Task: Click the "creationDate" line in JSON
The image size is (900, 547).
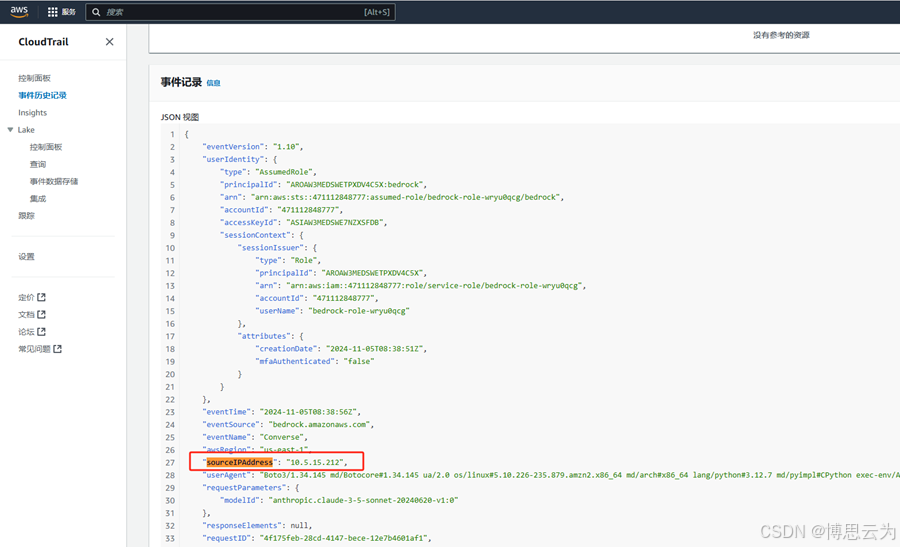Action: 342,349
